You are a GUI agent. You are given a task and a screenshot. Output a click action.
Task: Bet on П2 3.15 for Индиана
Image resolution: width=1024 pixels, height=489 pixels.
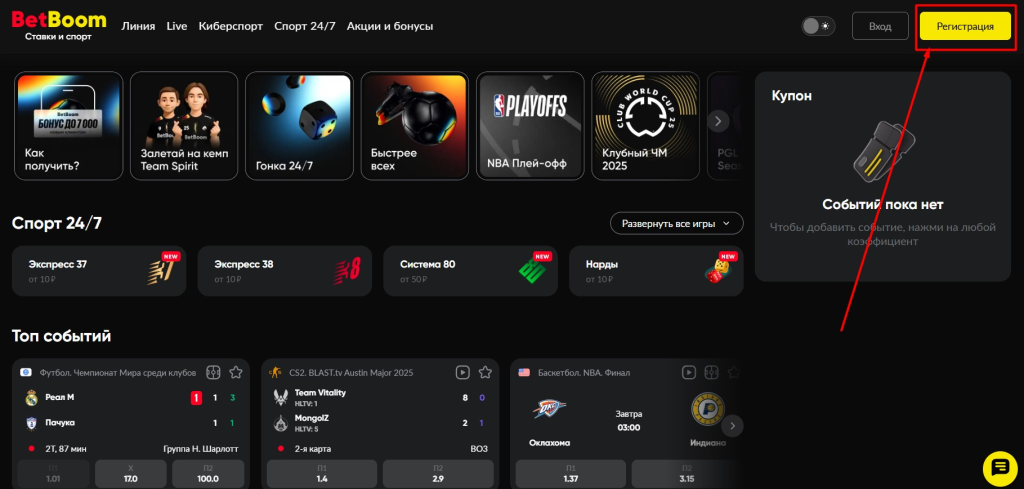(x=687, y=475)
